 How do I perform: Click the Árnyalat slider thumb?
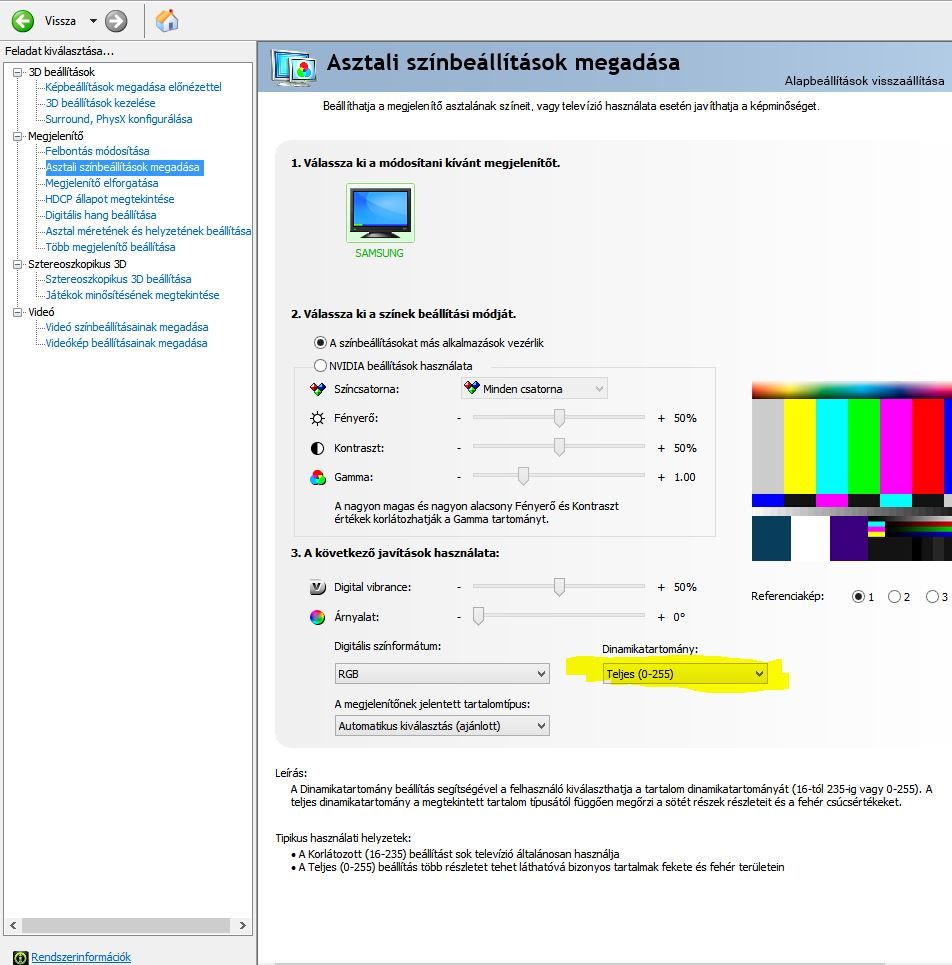[478, 616]
